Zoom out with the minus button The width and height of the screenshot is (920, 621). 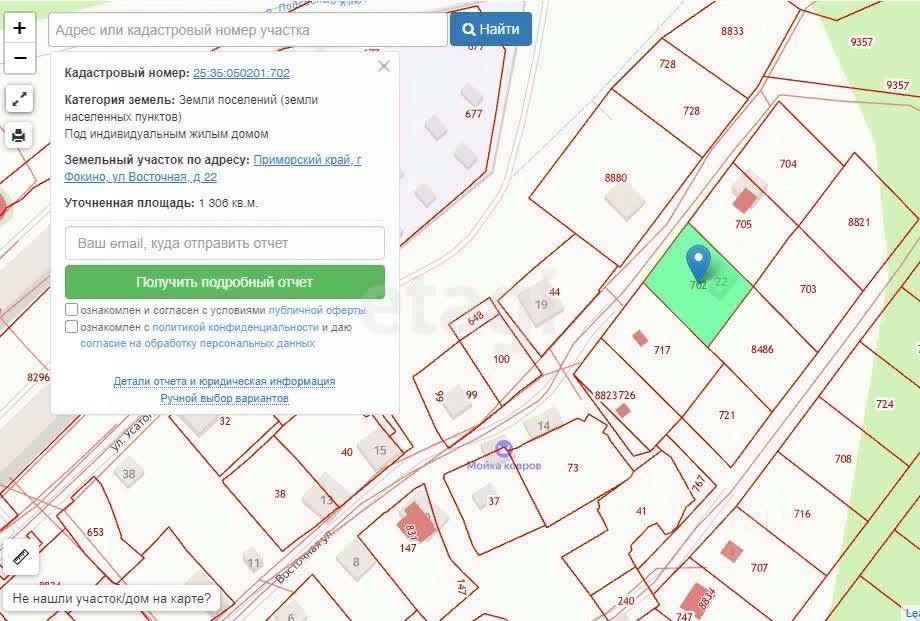(x=19, y=58)
